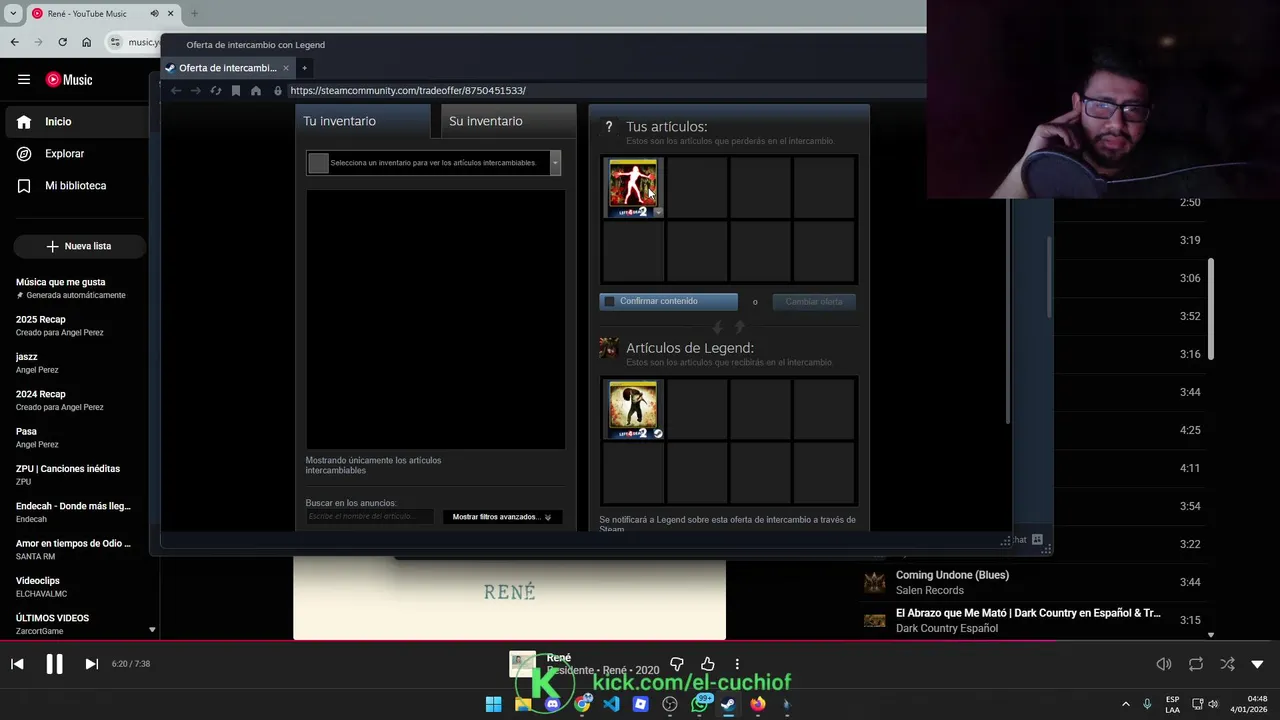Mute the René YouTube Music Chrome tab
This screenshot has width=1280, height=720.
pos(154,14)
